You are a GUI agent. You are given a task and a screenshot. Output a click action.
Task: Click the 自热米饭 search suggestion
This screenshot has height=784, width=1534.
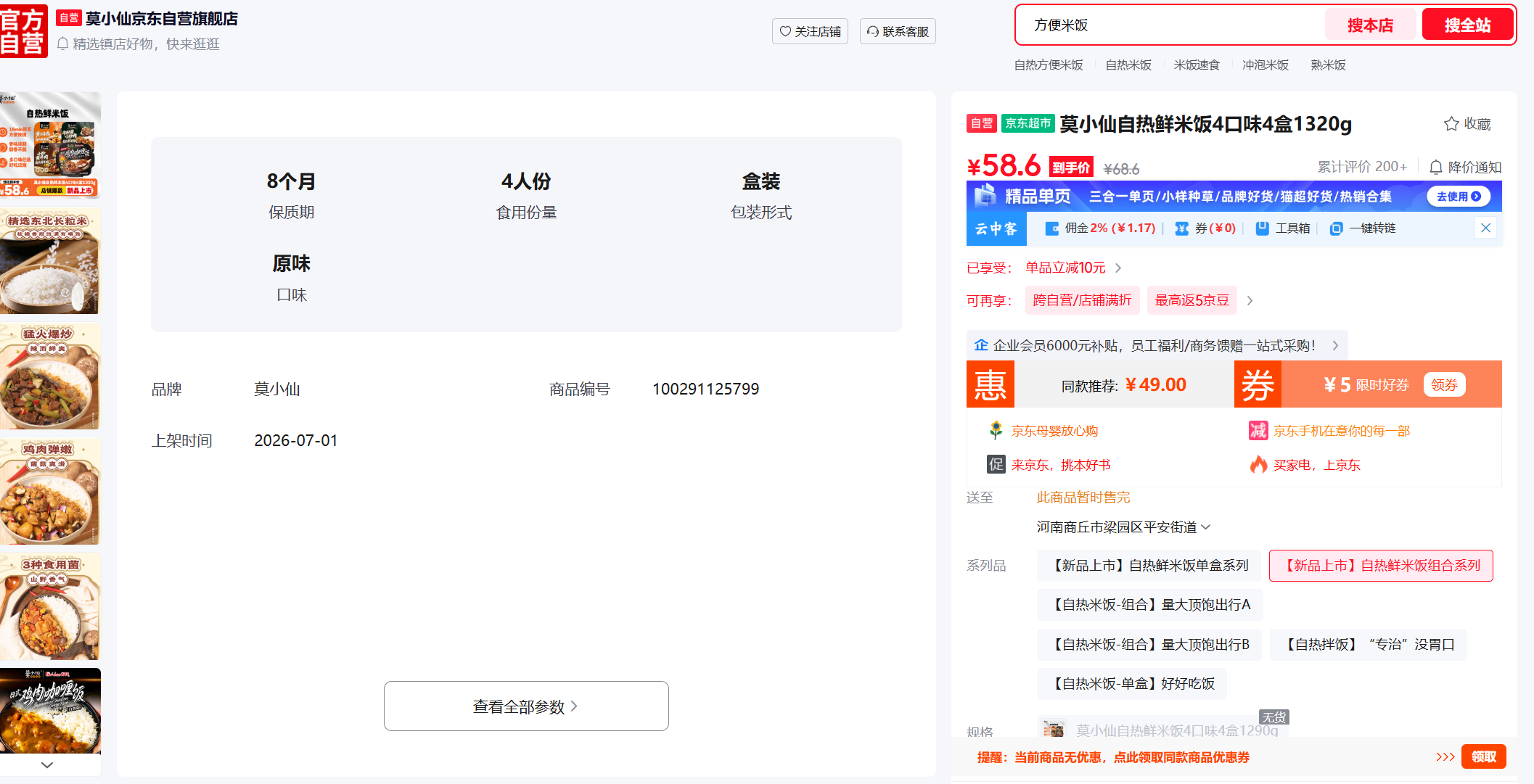click(x=1128, y=65)
